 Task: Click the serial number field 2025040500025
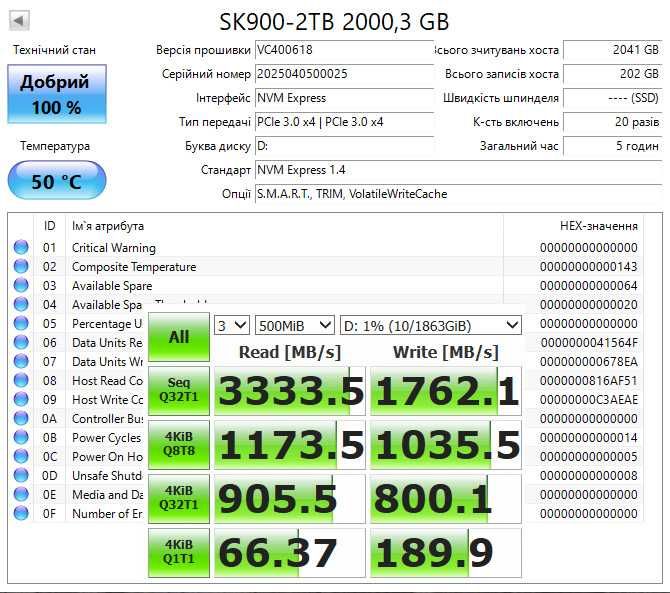point(344,74)
